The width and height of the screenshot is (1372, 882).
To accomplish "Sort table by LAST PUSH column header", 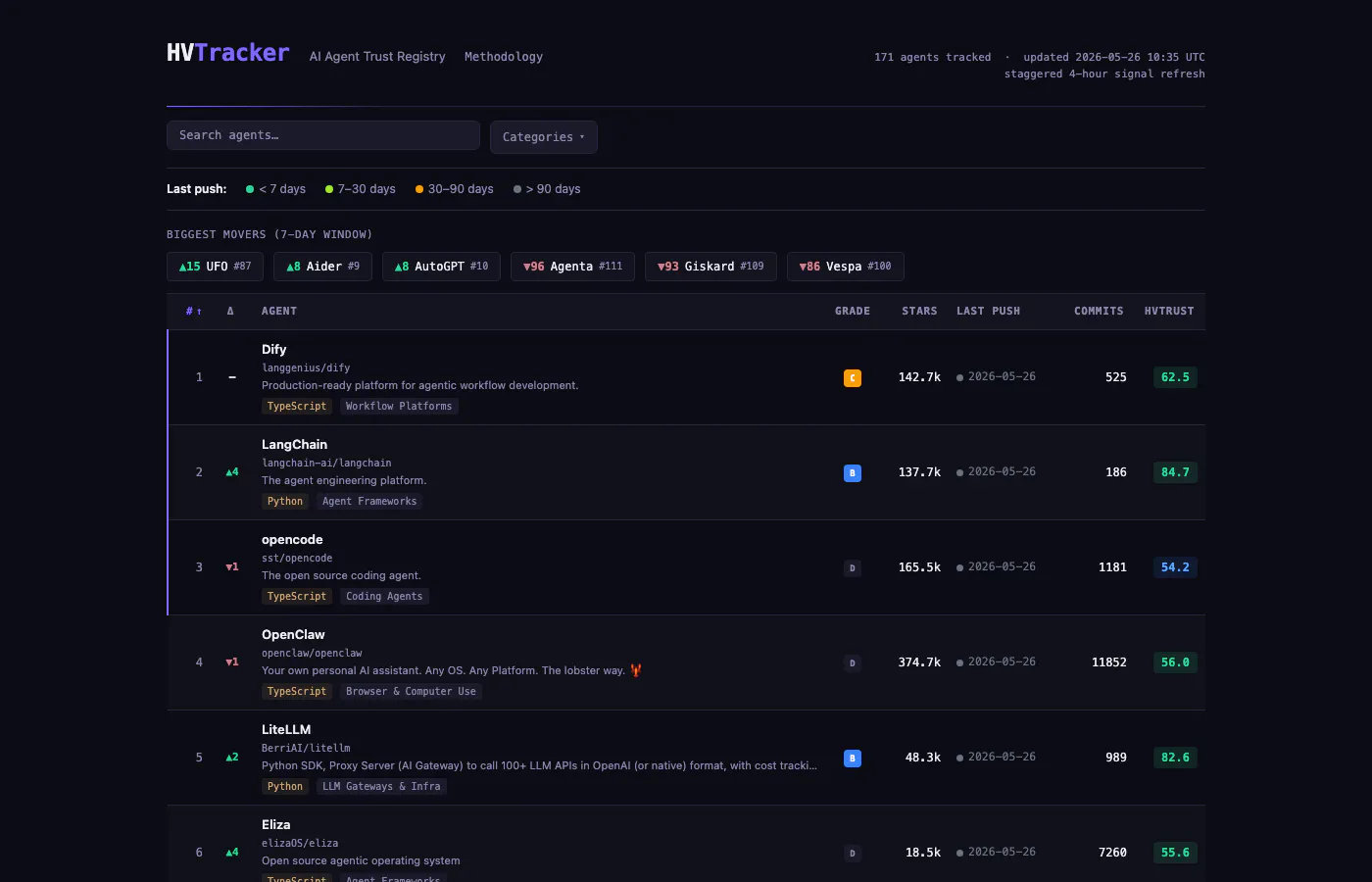I will pos(988,312).
